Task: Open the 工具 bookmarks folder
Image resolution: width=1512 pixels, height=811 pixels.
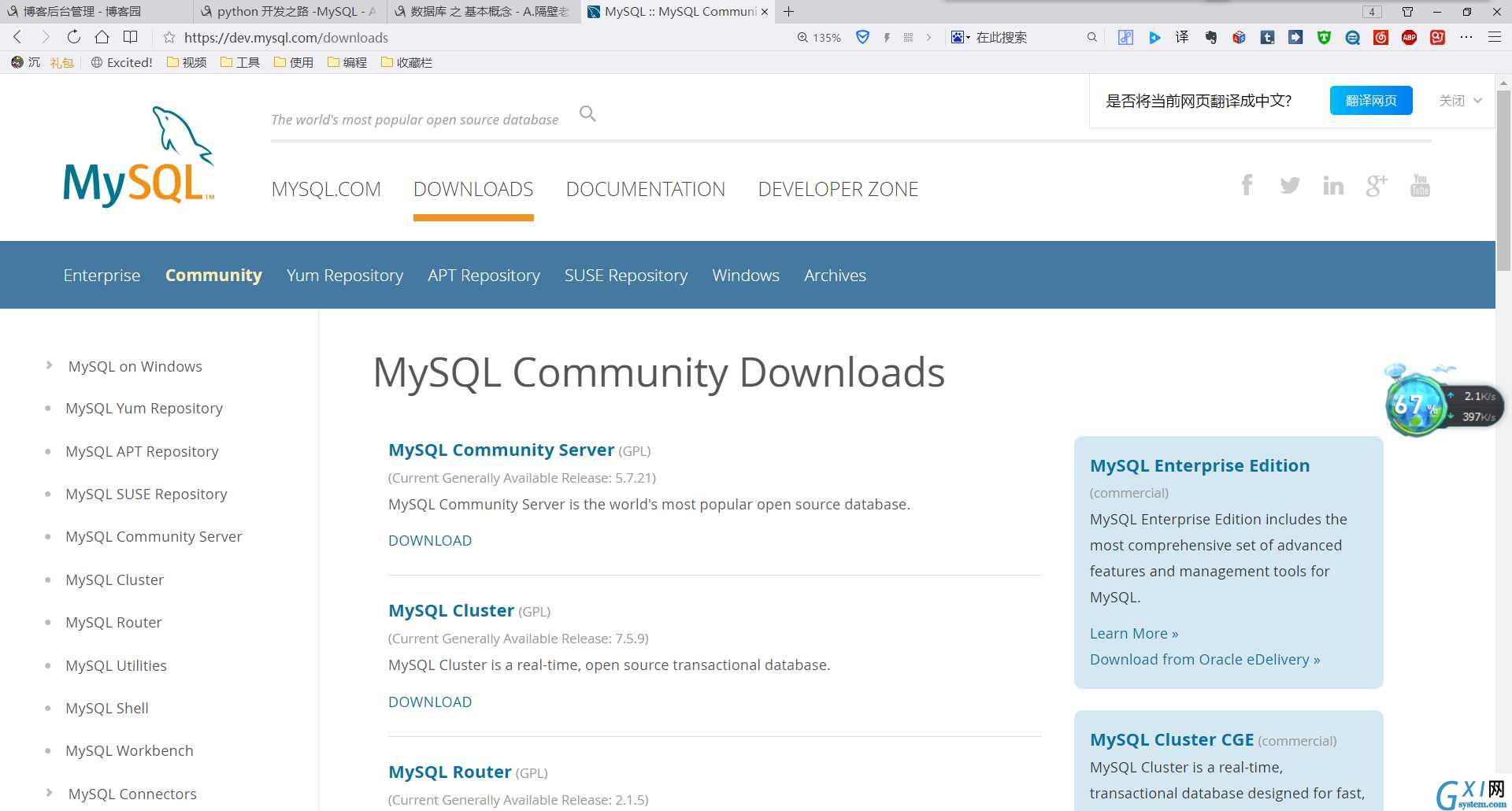Action: [240, 62]
